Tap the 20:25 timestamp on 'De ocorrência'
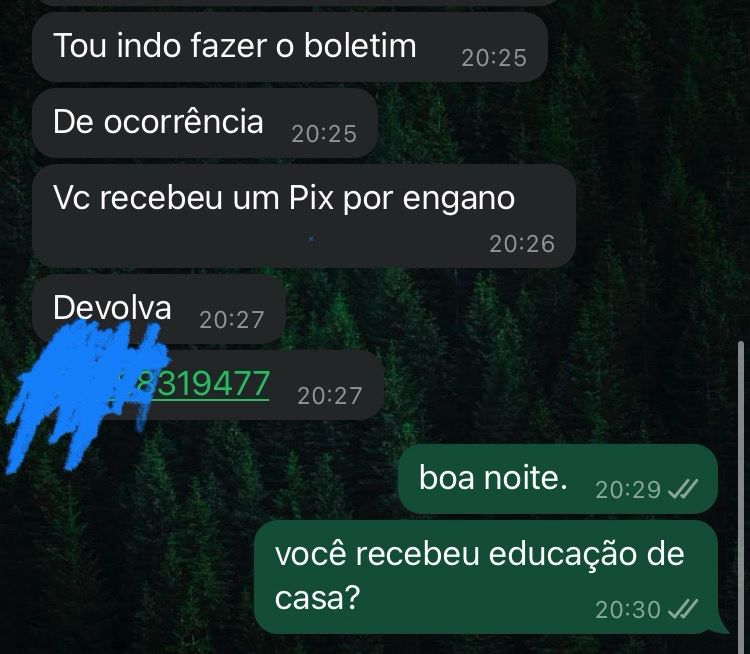The width and height of the screenshot is (750, 654). 324,134
